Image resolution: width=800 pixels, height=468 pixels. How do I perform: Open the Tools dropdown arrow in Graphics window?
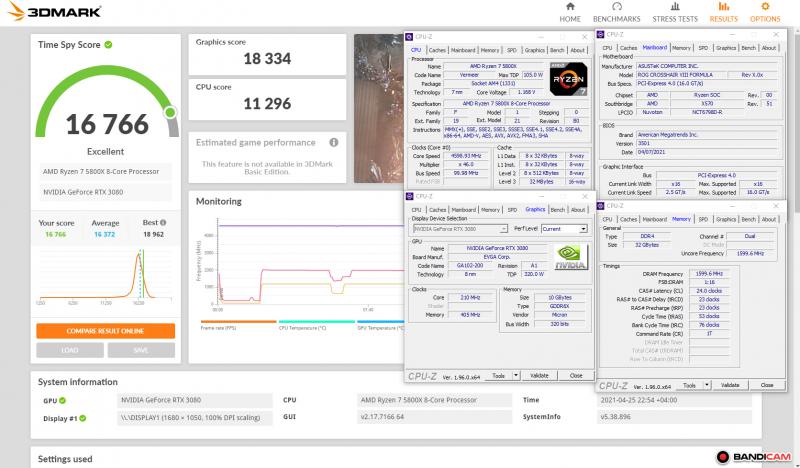point(515,375)
